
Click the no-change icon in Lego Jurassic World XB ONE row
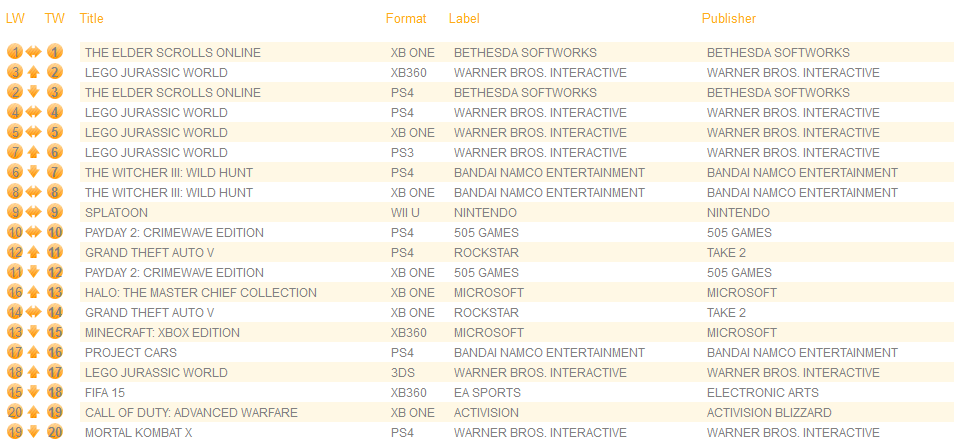point(34,132)
